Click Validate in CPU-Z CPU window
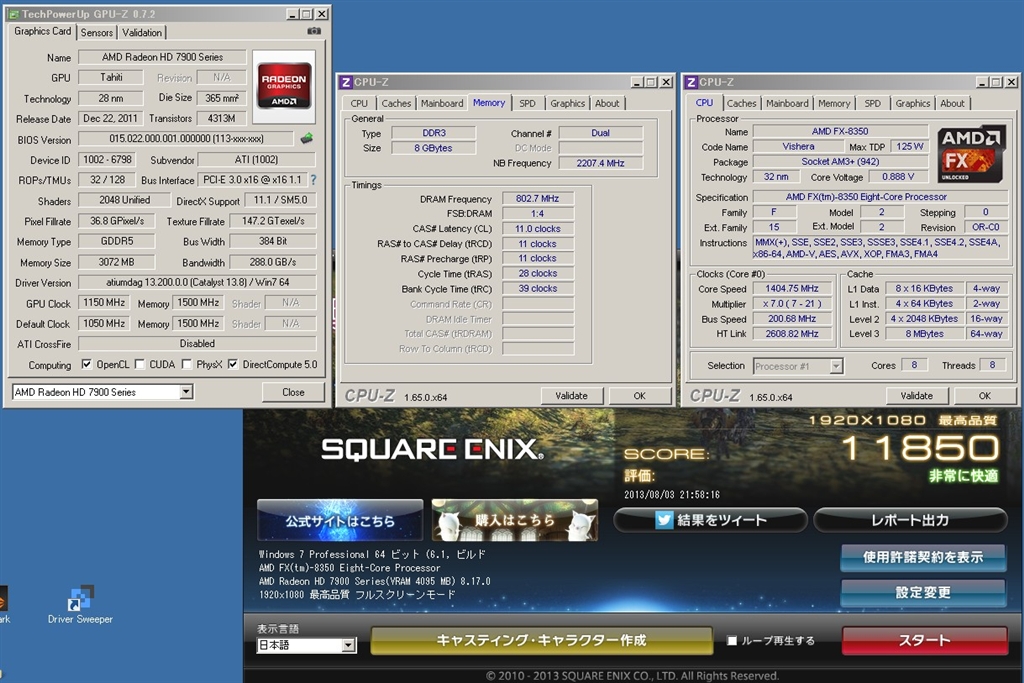 917,396
